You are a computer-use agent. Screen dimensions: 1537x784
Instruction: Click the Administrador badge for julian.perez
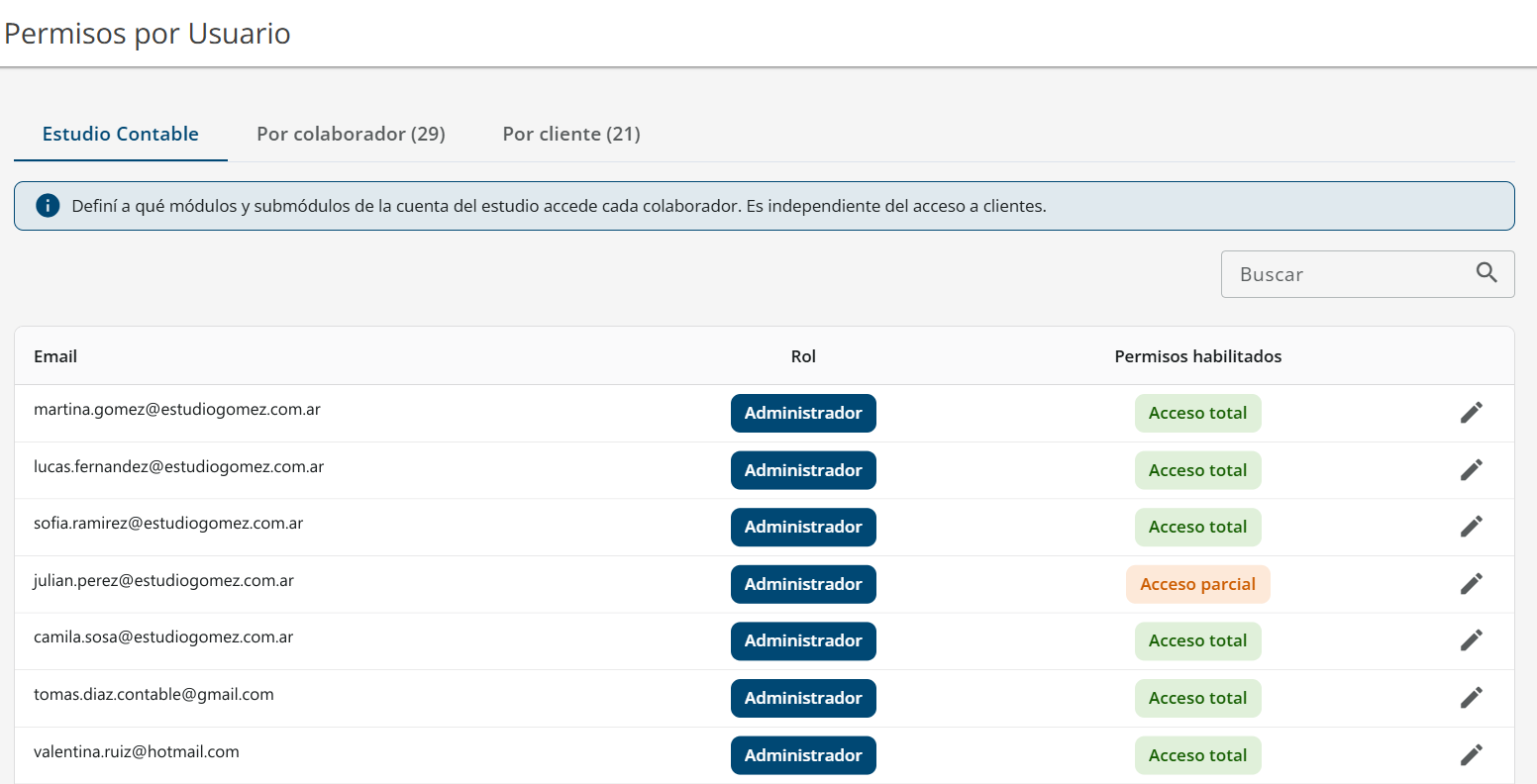pyautogui.click(x=803, y=584)
